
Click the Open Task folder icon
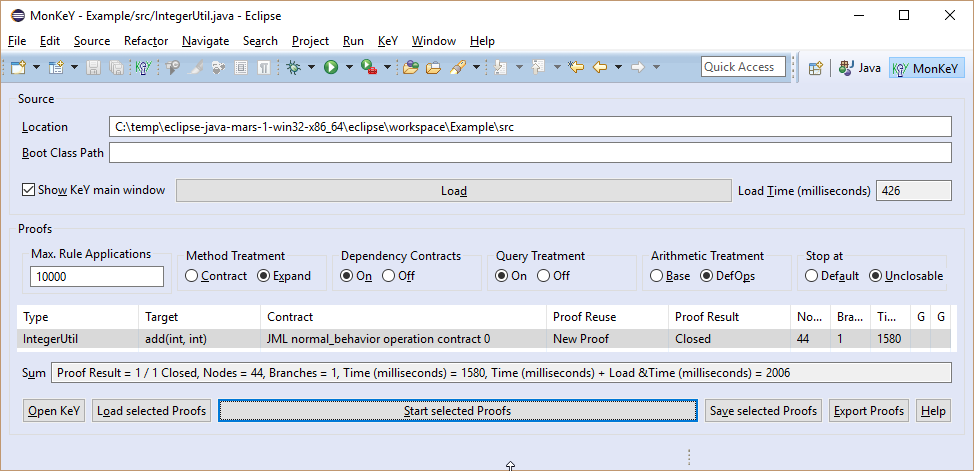(x=433, y=67)
